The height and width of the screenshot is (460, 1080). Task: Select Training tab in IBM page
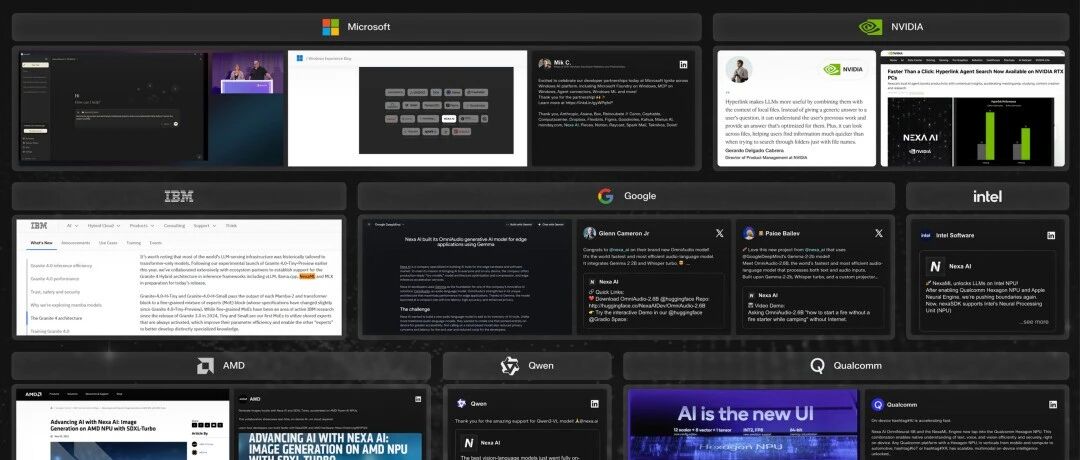tap(134, 243)
